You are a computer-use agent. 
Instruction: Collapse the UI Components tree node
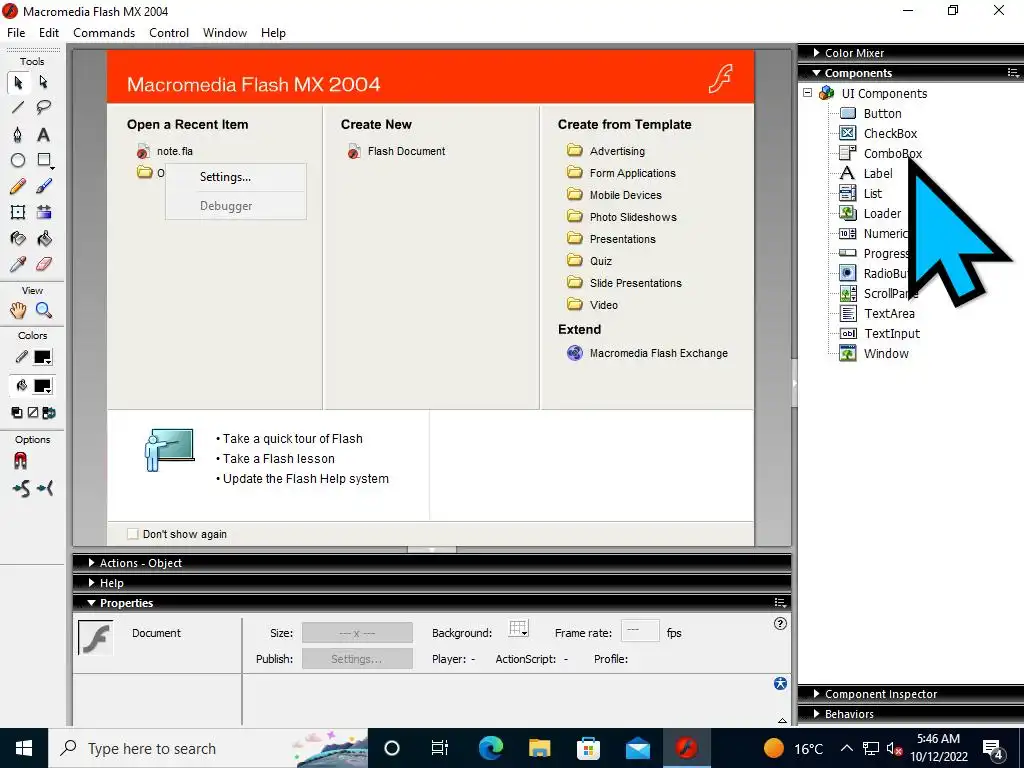[808, 93]
